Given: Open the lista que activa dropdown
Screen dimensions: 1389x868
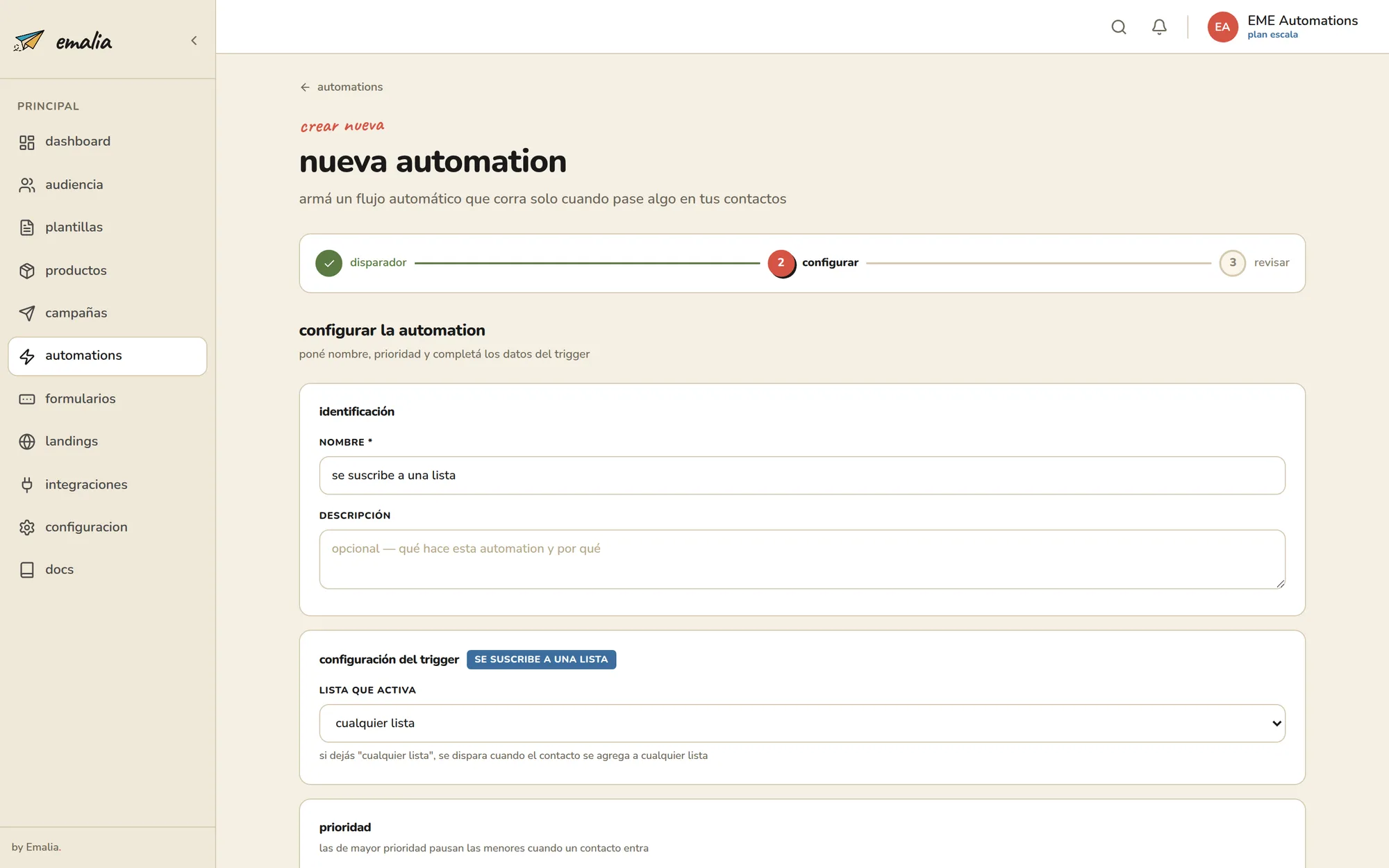Looking at the screenshot, I should point(802,724).
